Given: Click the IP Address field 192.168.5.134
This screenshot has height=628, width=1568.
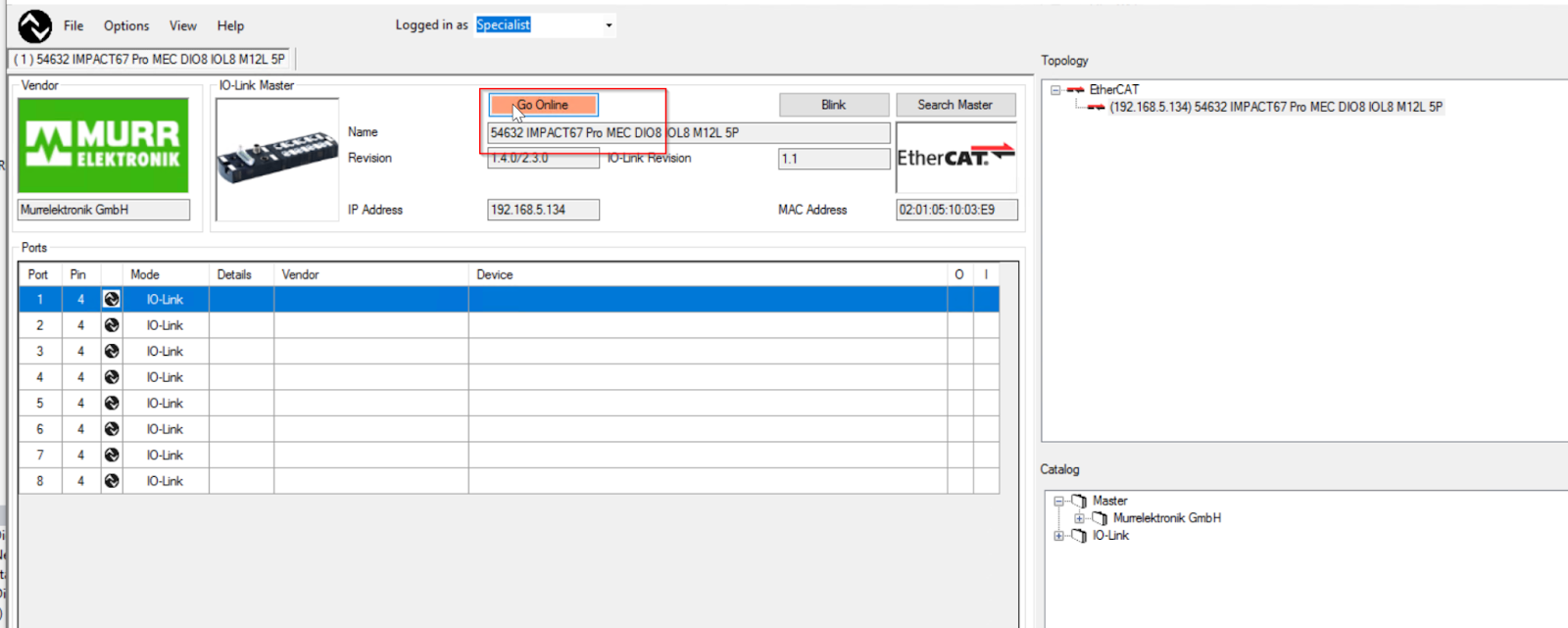Looking at the screenshot, I should coord(544,210).
